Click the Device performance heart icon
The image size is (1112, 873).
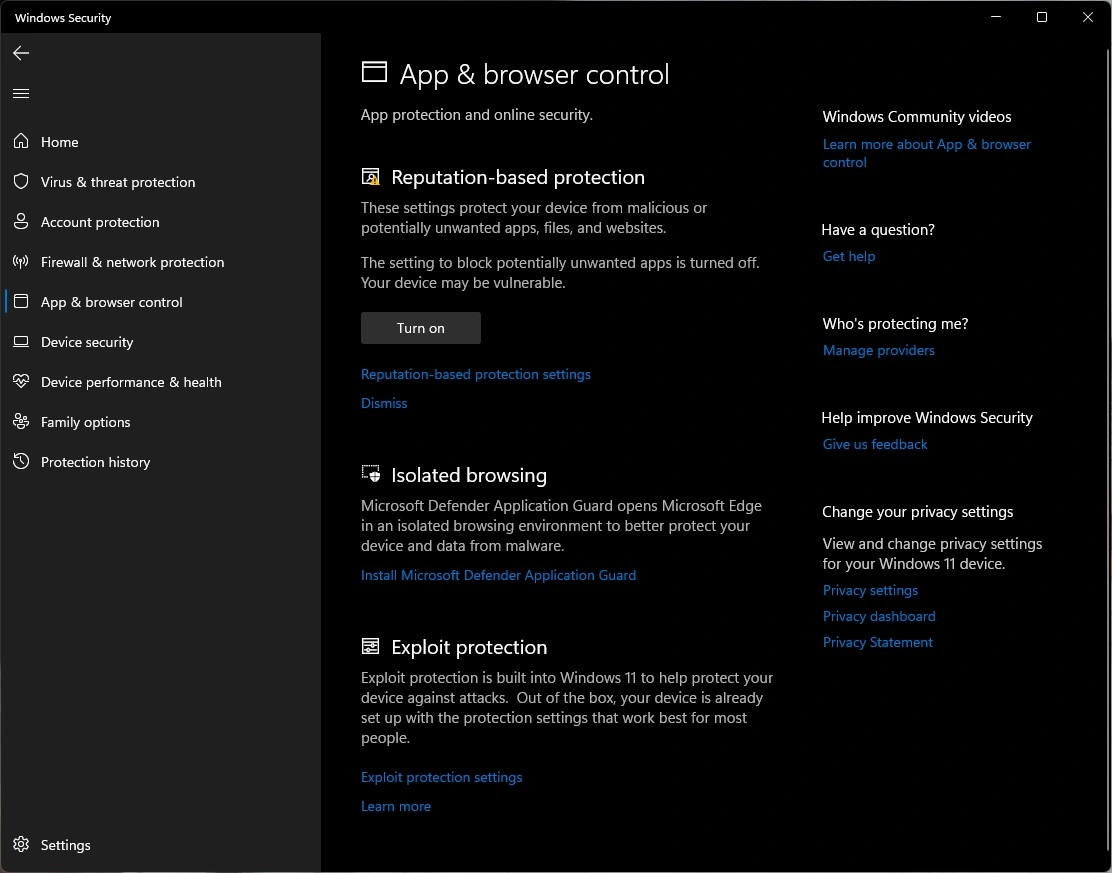pyautogui.click(x=21, y=382)
